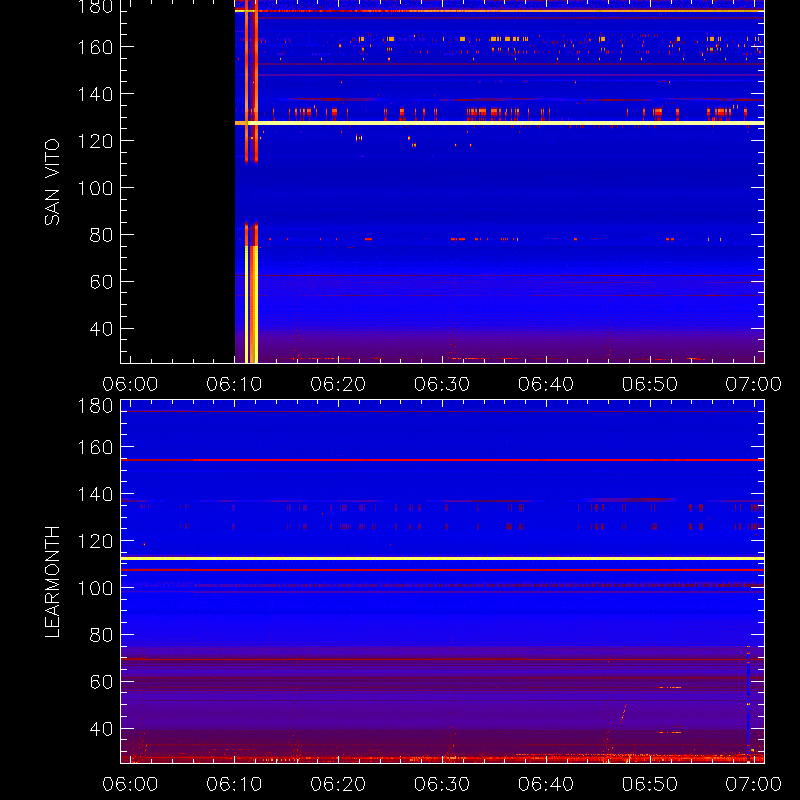The image size is (800, 800).
Task: Select 06:50 time label under San Vito plot
Action: [x=650, y=384]
